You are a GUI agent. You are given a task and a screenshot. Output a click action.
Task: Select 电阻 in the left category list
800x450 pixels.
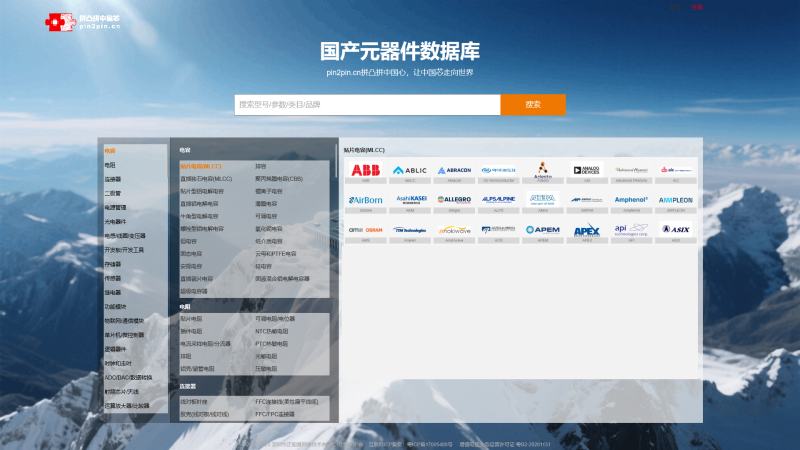[x=110, y=165]
